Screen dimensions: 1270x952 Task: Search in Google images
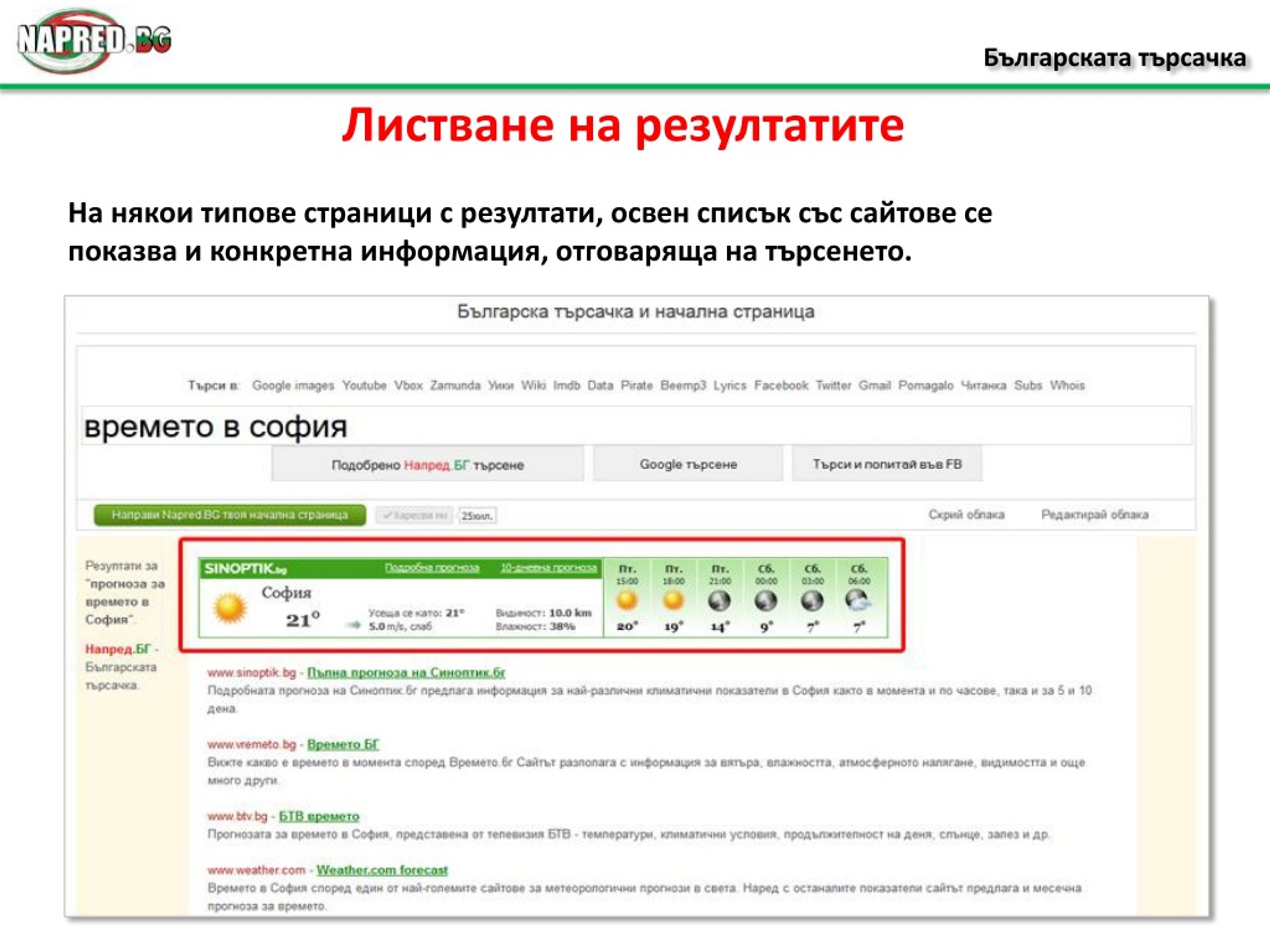pos(293,386)
